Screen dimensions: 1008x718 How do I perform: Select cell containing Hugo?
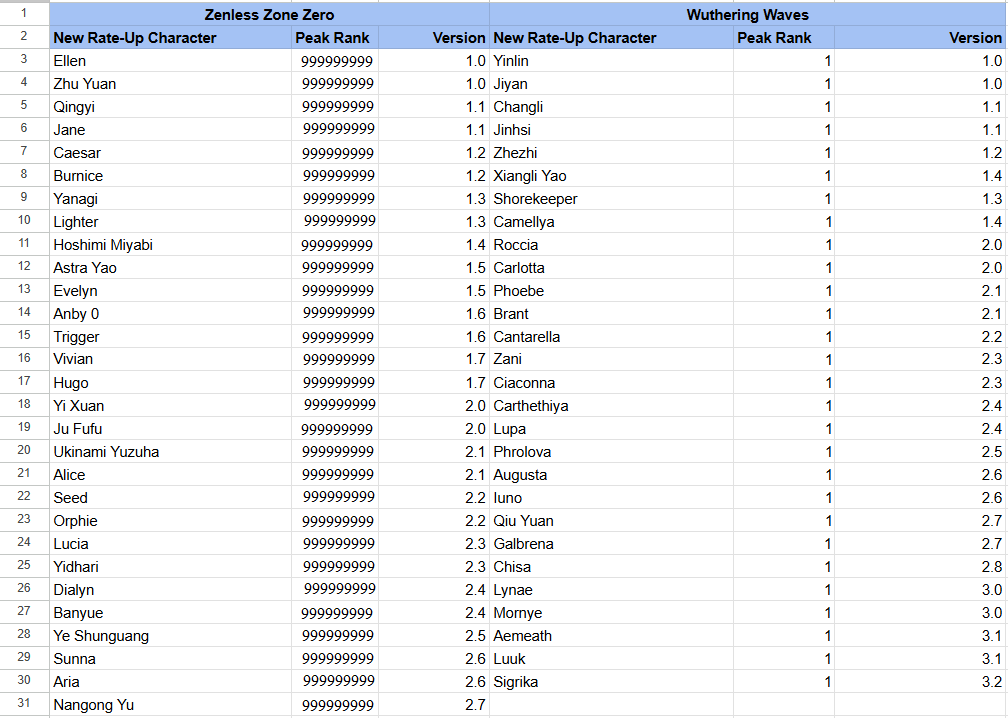pyautogui.click(x=170, y=382)
